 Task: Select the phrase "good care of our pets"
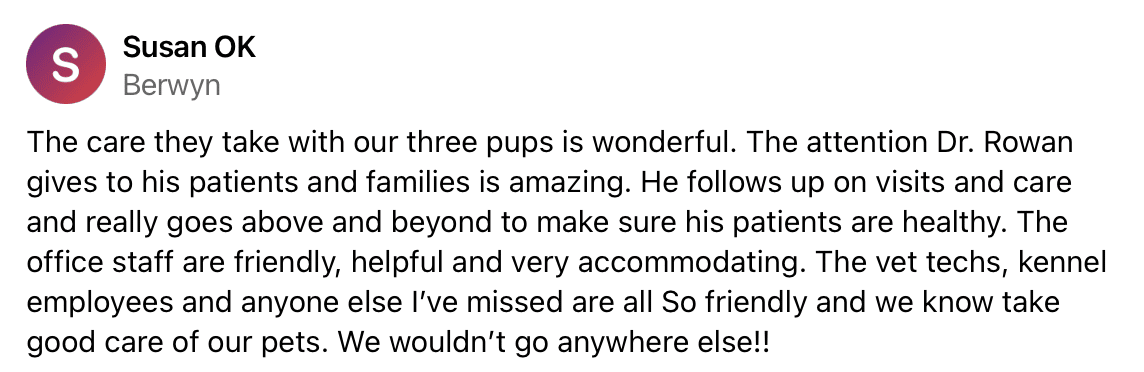pyautogui.click(x=168, y=341)
